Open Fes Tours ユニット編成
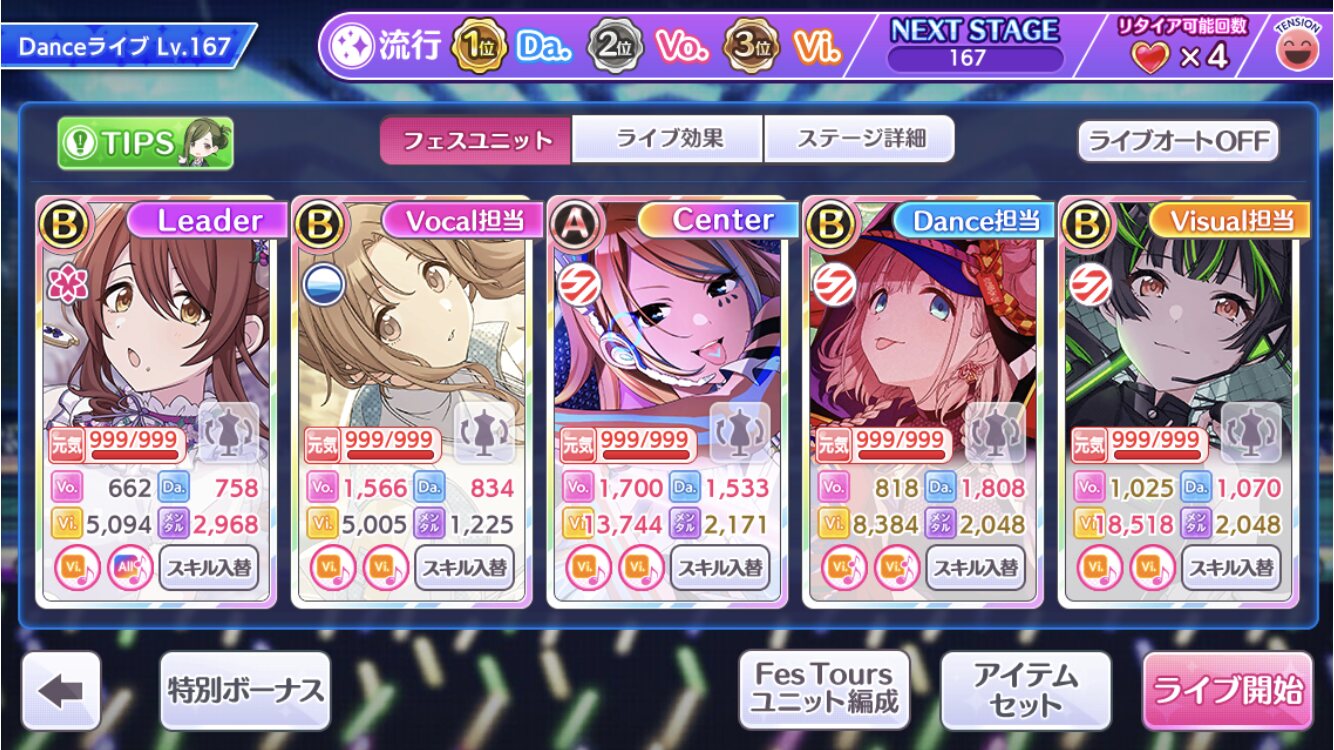 pos(824,689)
